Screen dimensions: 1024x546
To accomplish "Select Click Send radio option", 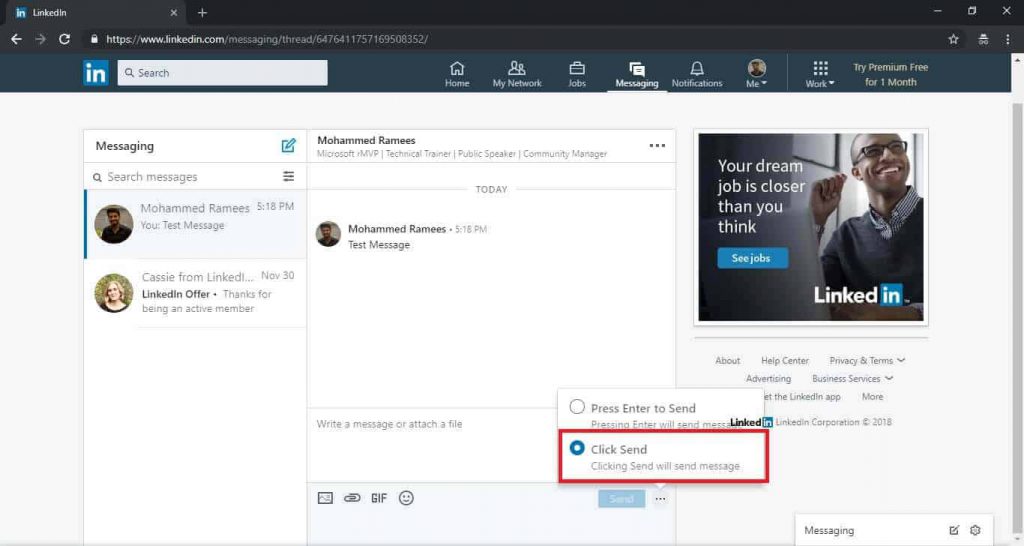I will point(577,448).
